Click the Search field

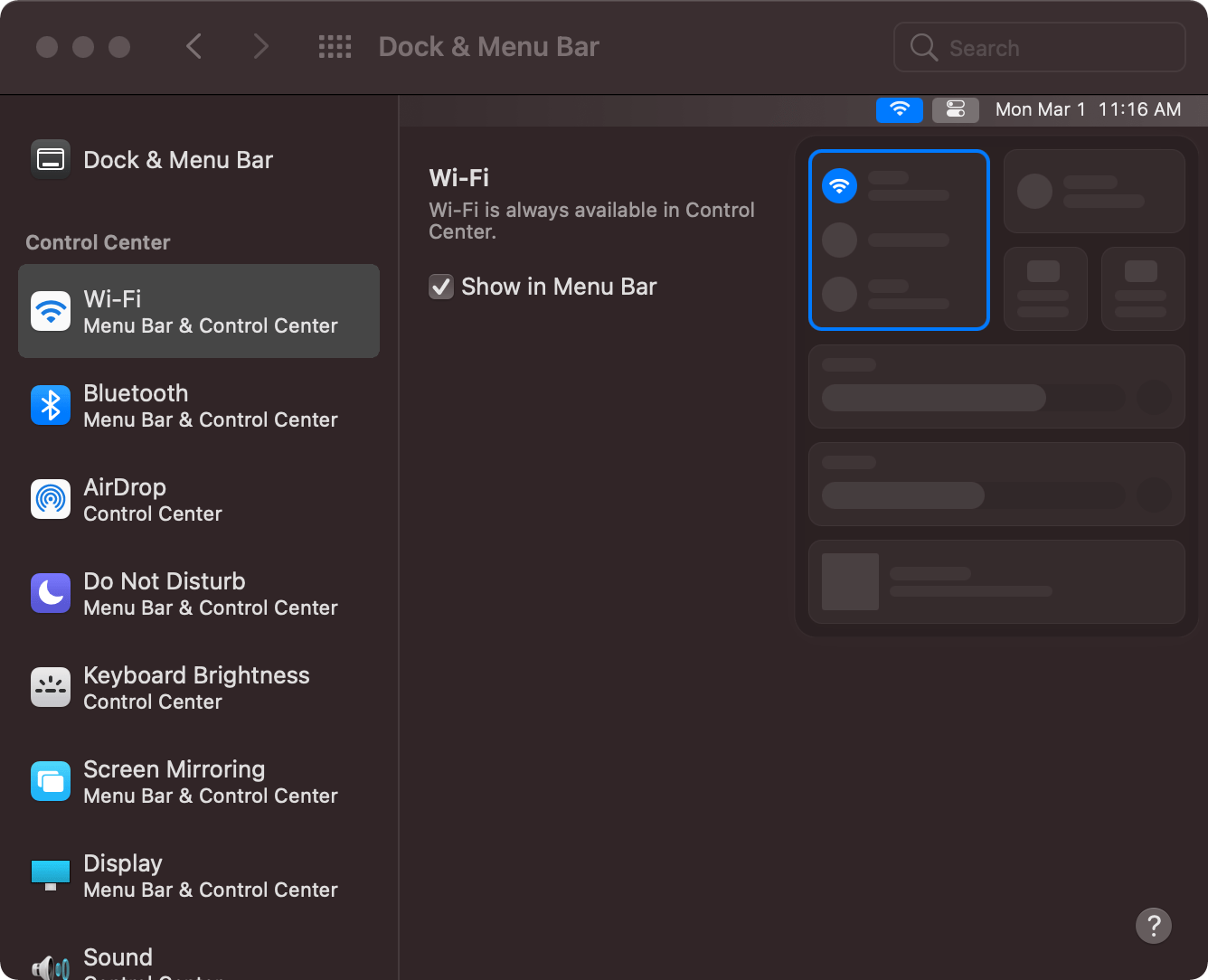click(1040, 48)
